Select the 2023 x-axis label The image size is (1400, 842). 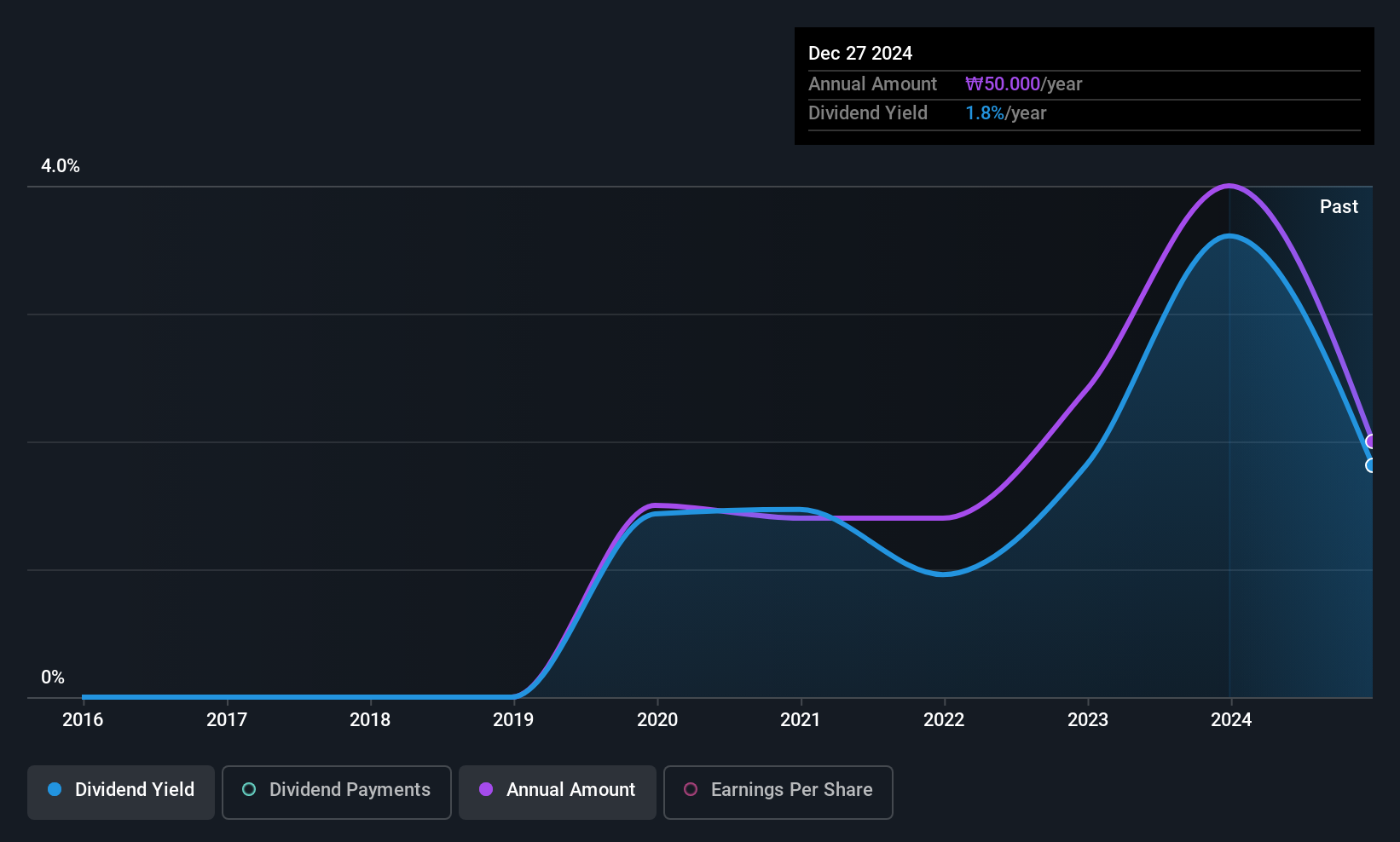pyautogui.click(x=1088, y=719)
